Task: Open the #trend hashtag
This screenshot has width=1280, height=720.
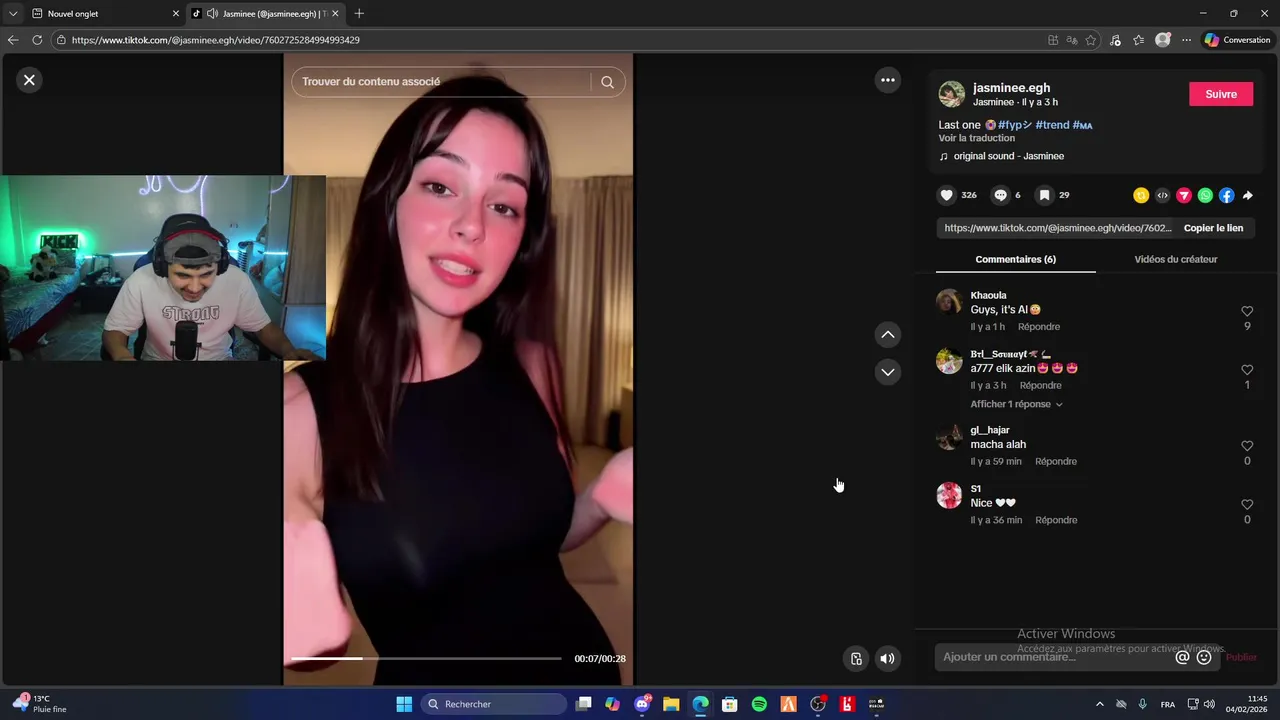Action: (1052, 125)
